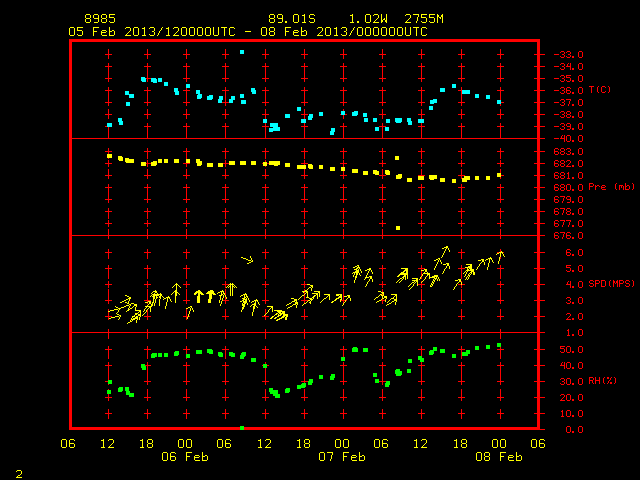Click the 50.0 humidity scale value
Screen dimensions: 640x480
coord(571,350)
